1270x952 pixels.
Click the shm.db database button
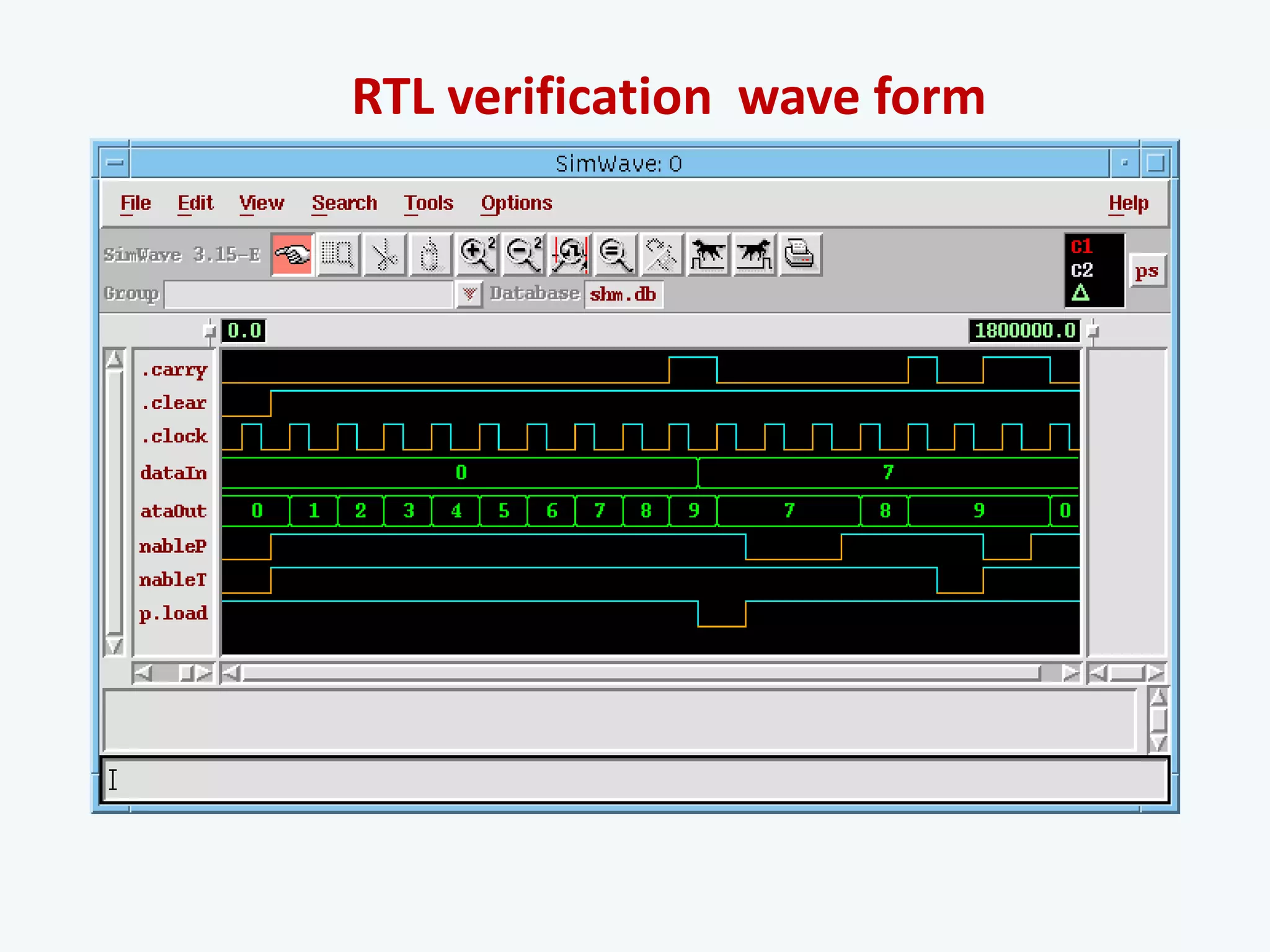point(623,294)
